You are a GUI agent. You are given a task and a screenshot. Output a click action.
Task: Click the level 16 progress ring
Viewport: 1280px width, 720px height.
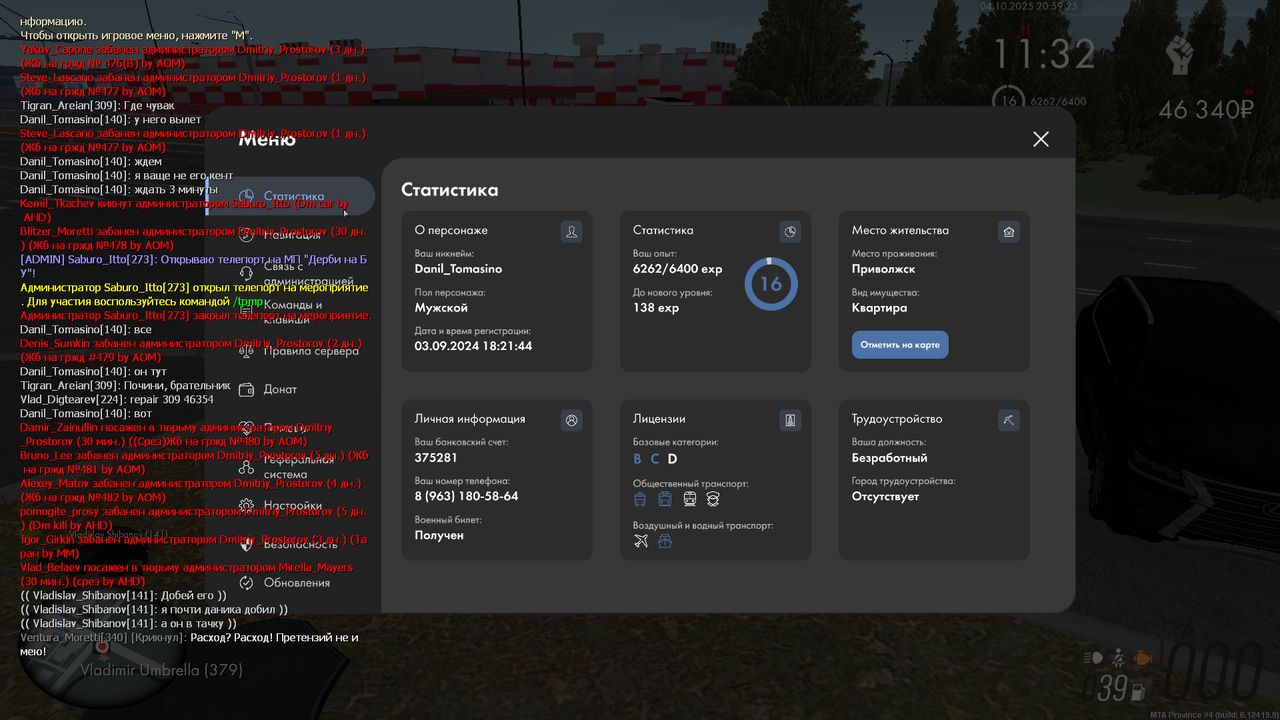coord(771,284)
